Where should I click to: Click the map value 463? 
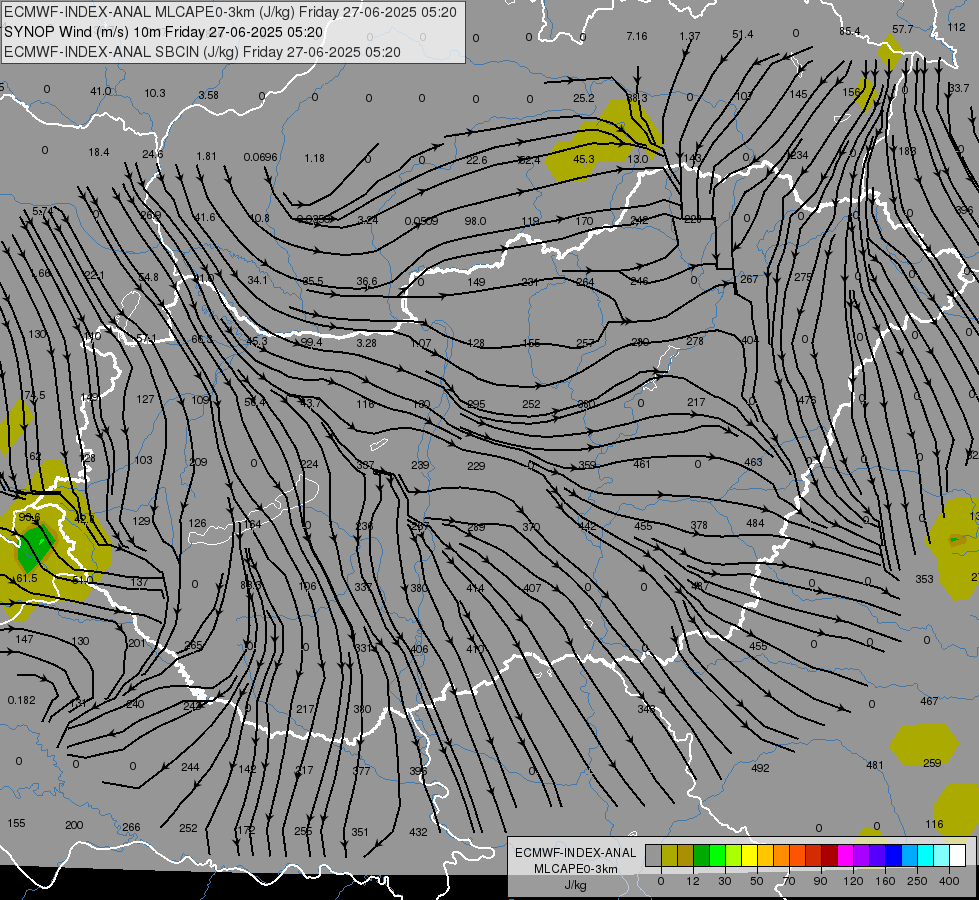(754, 462)
